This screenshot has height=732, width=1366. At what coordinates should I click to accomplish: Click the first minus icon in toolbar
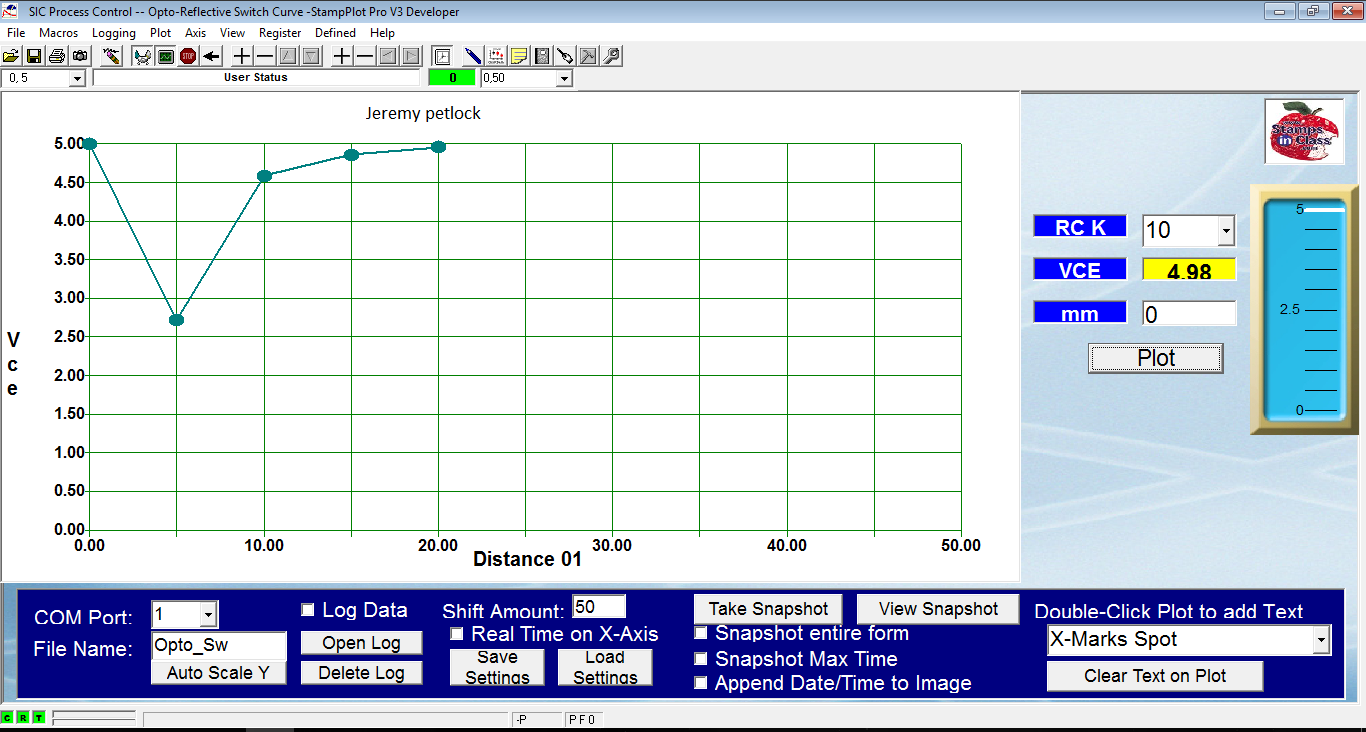coord(265,56)
